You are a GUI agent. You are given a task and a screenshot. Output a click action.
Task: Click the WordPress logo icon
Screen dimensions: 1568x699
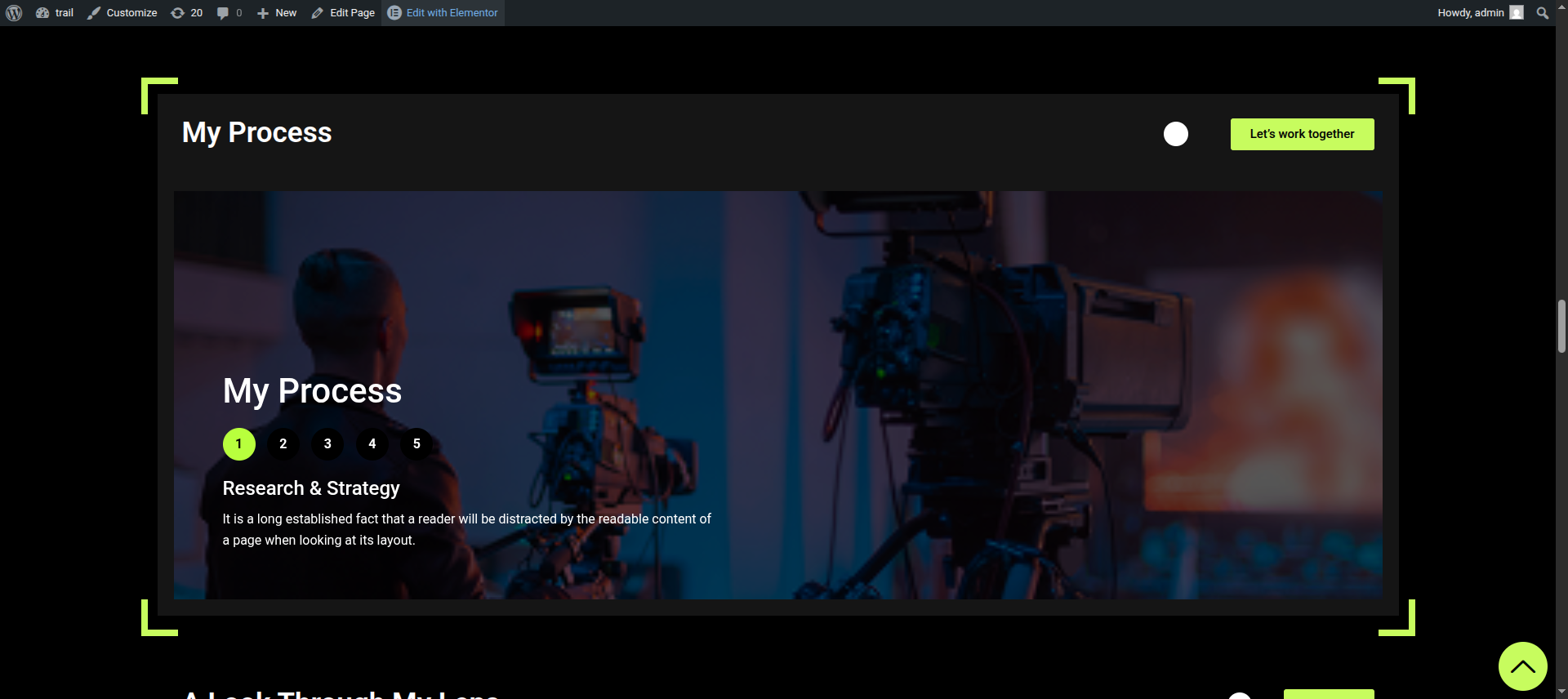[x=14, y=13]
